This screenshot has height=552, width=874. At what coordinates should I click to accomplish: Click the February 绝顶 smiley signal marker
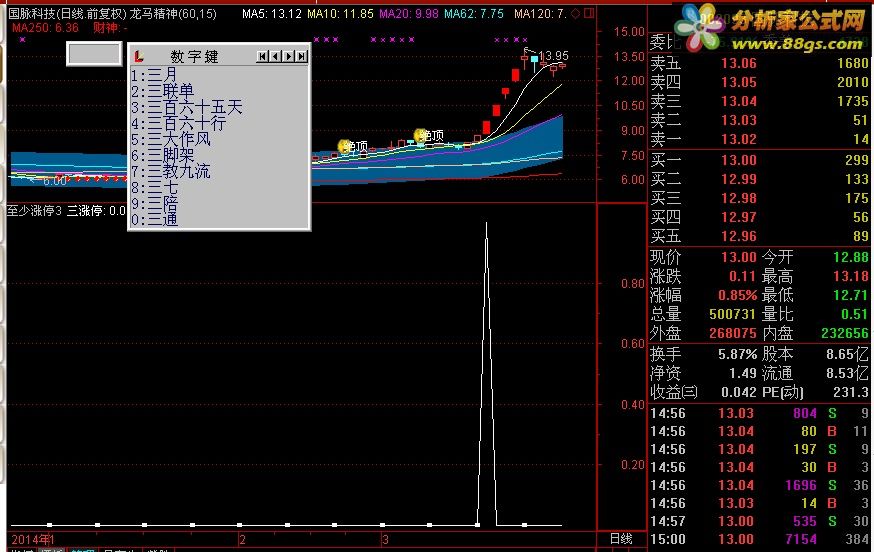pyautogui.click(x=344, y=146)
